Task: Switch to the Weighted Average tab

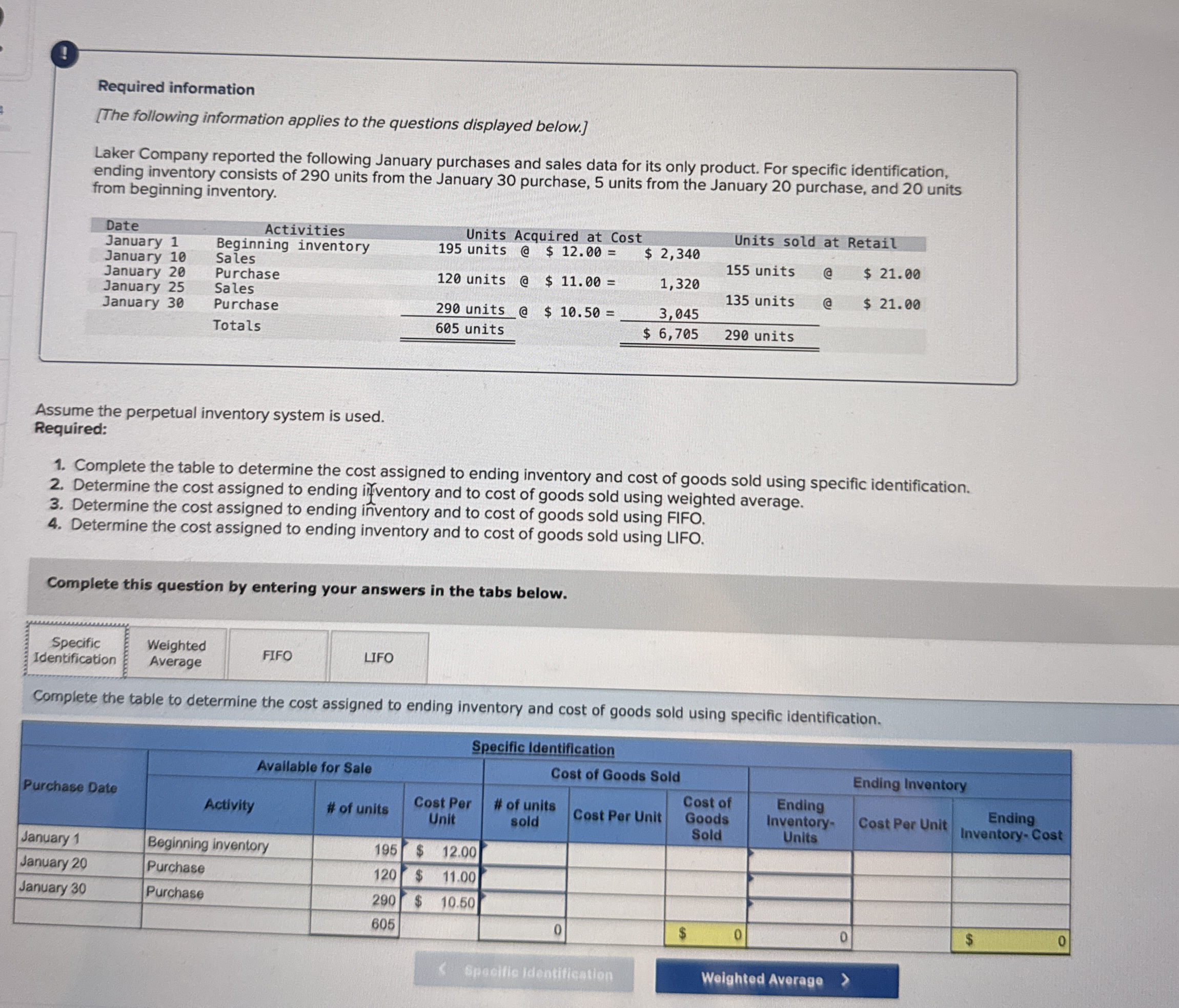Action: click(176, 653)
